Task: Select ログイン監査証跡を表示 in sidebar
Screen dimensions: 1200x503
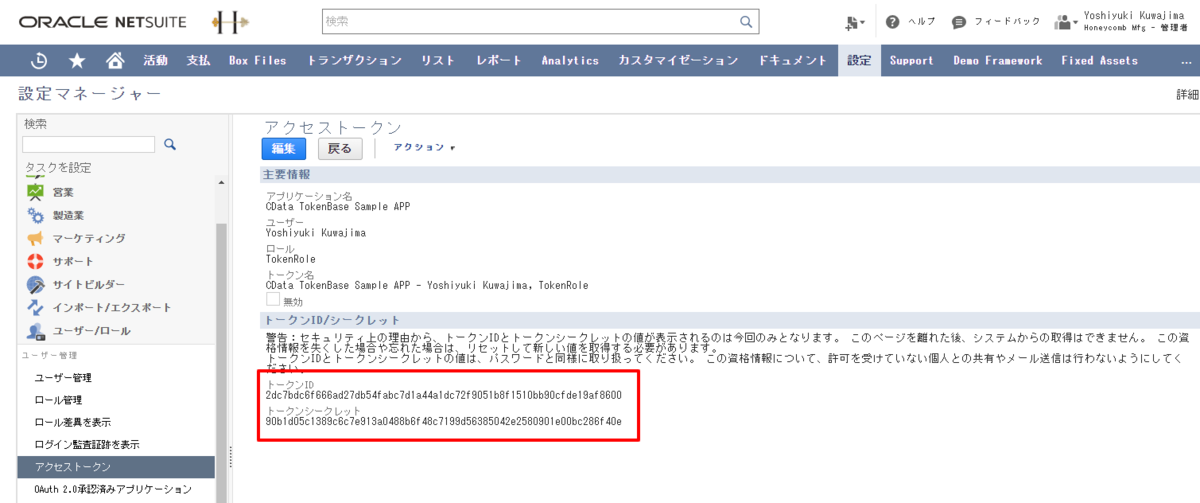Action: click(87, 444)
